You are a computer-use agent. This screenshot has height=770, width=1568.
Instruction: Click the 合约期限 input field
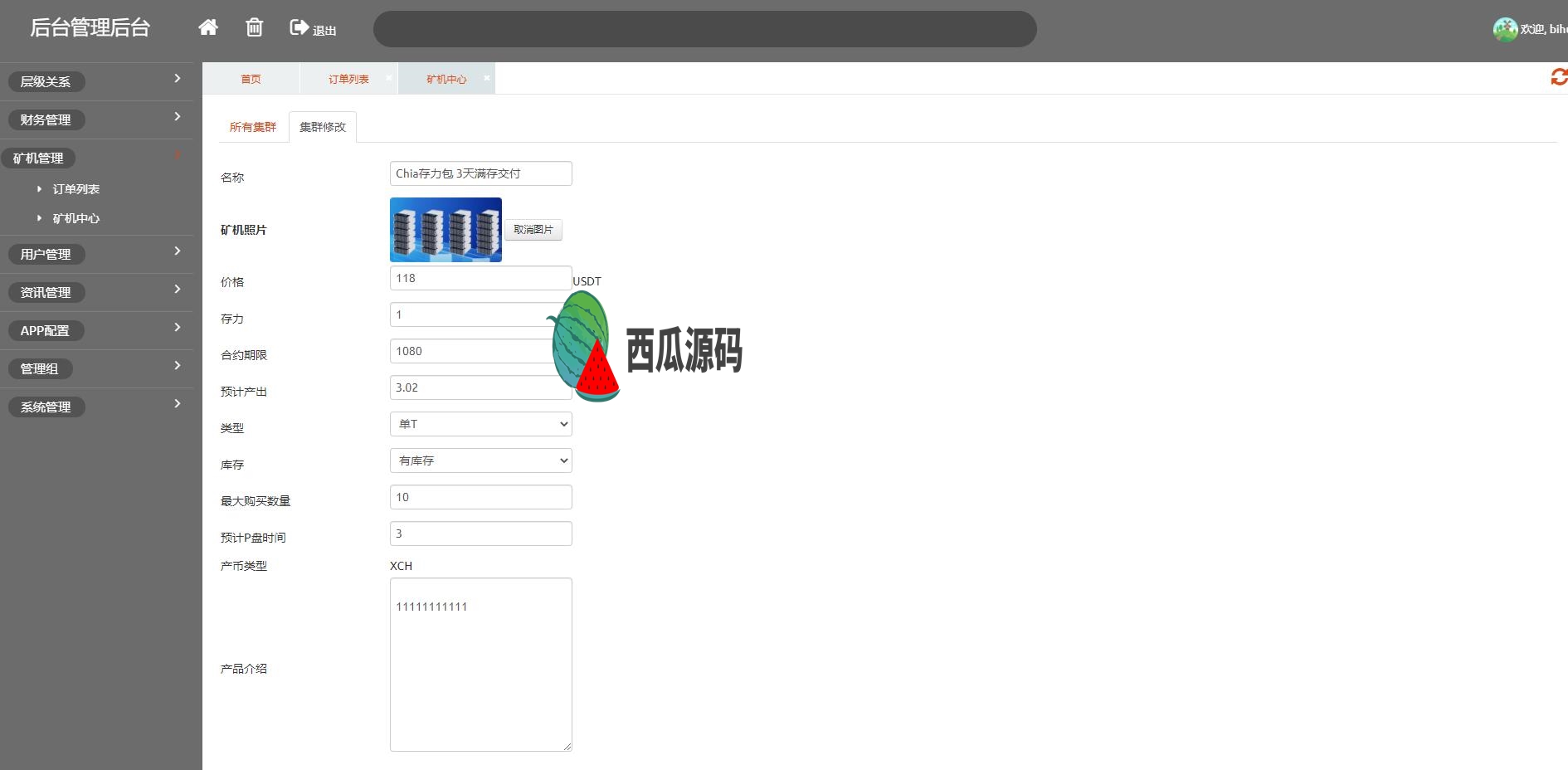coord(481,351)
